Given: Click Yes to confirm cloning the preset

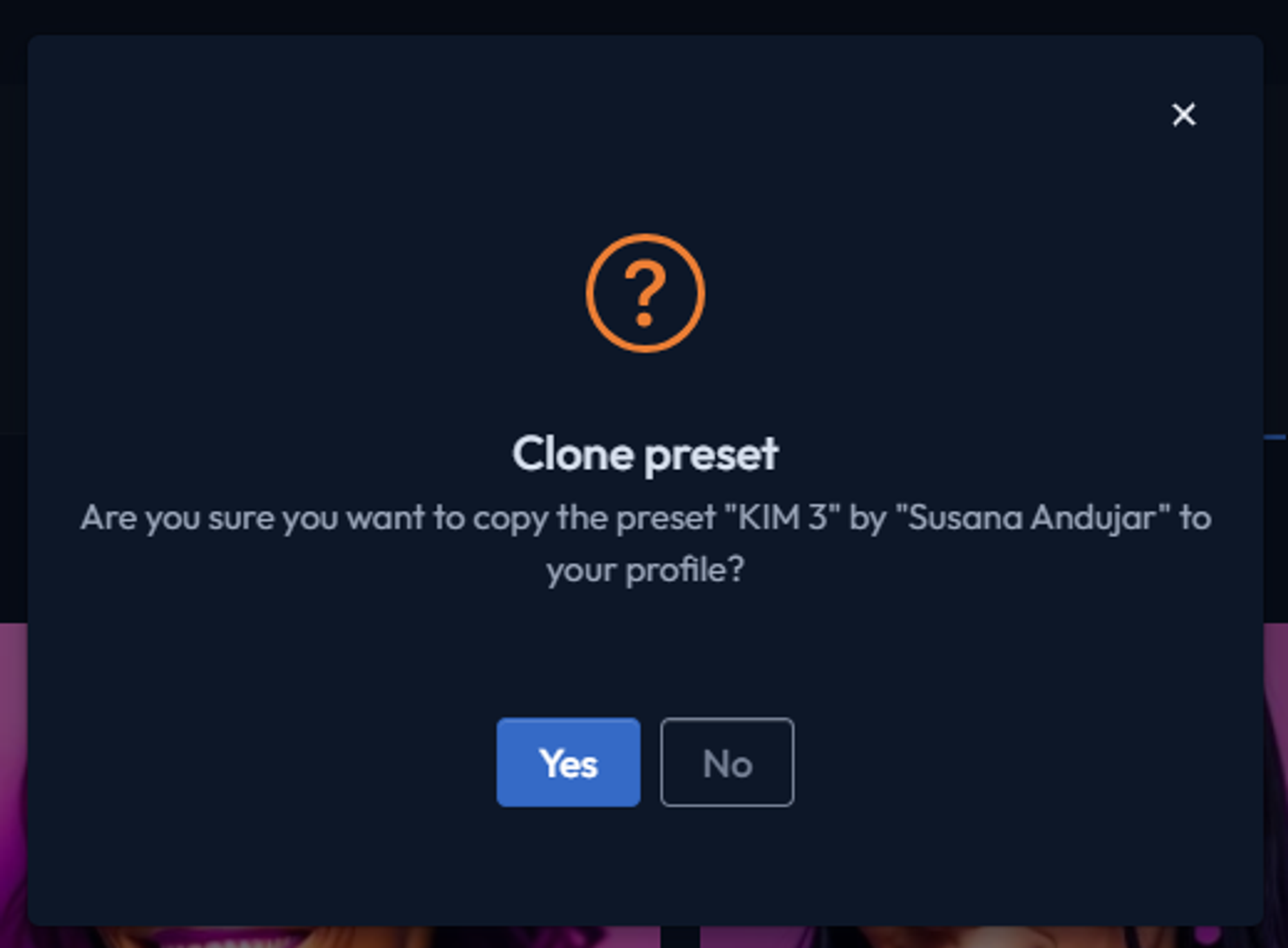Looking at the screenshot, I should click(568, 764).
